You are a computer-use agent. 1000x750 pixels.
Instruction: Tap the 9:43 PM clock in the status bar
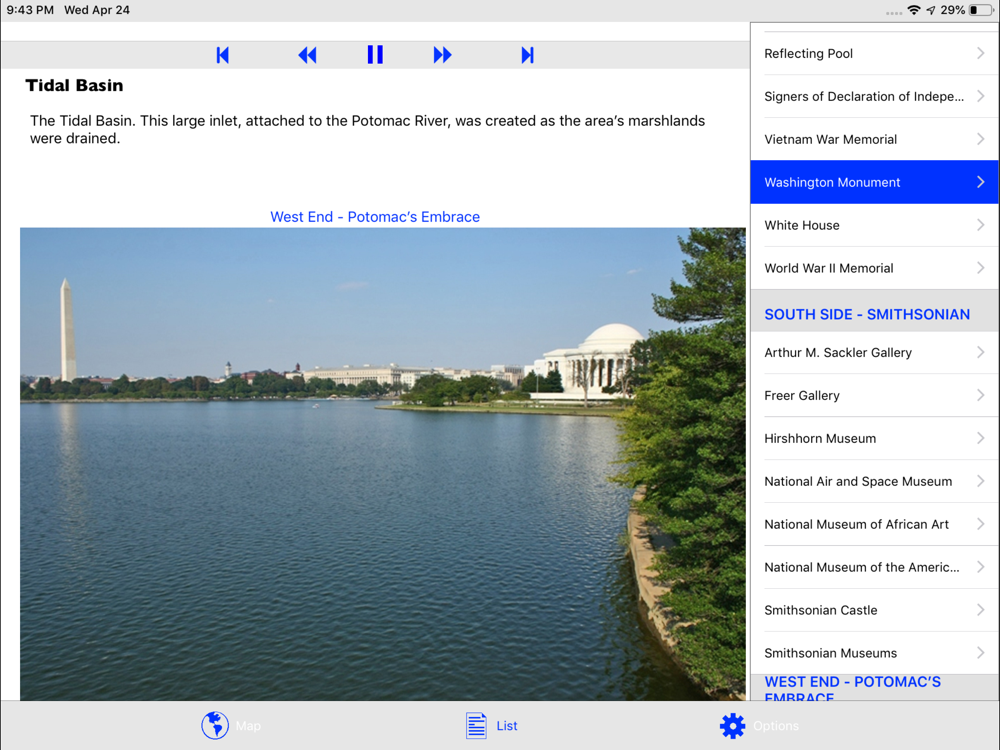[30, 10]
